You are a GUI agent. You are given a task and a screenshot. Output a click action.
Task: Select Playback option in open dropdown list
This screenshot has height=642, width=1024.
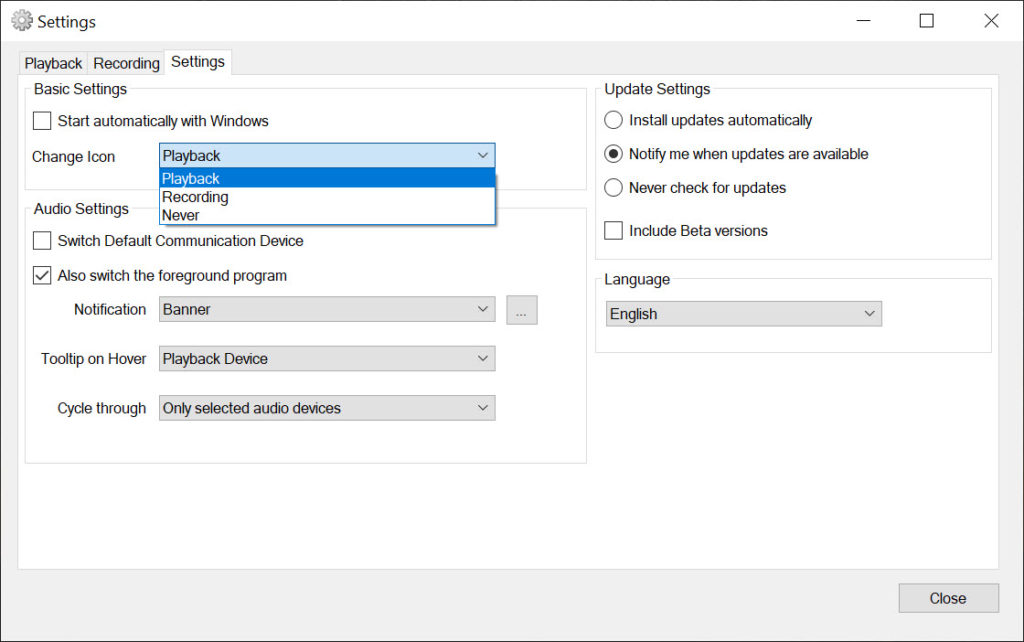(x=191, y=179)
